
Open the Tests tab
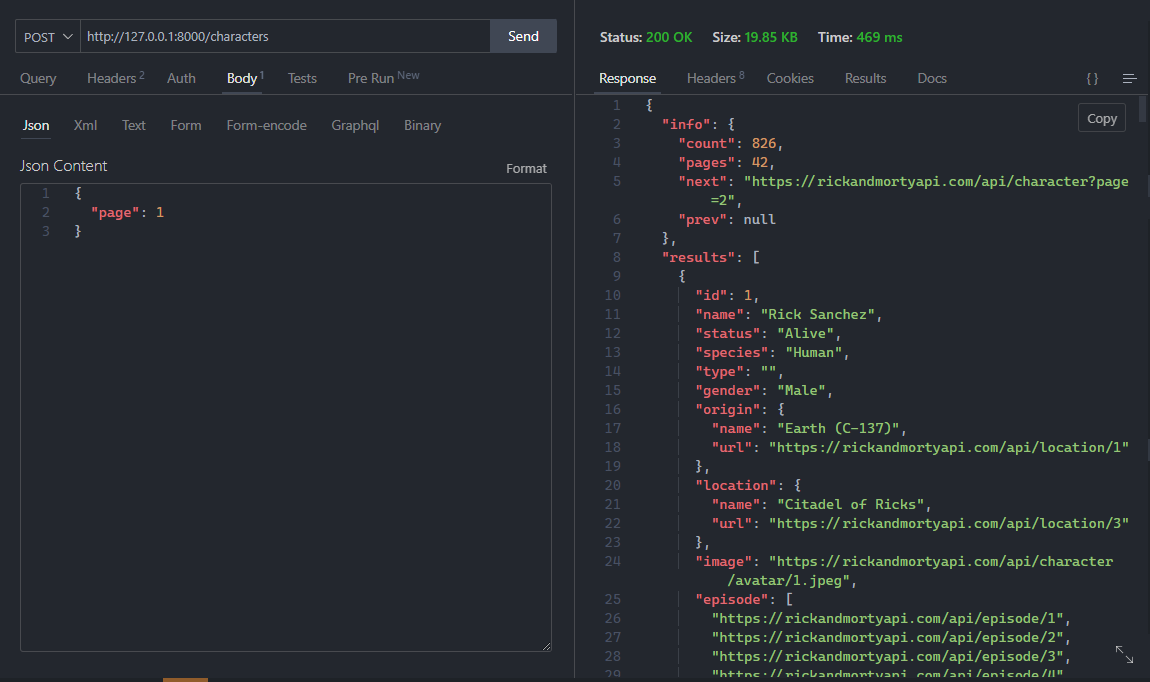pyautogui.click(x=302, y=78)
